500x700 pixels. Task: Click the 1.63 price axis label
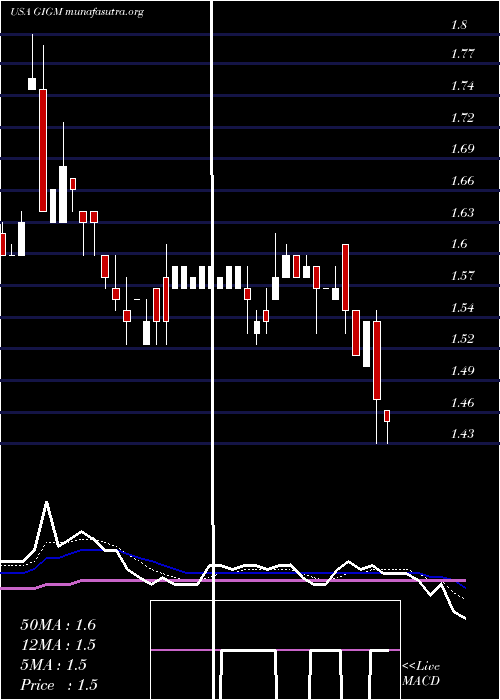pos(462,212)
